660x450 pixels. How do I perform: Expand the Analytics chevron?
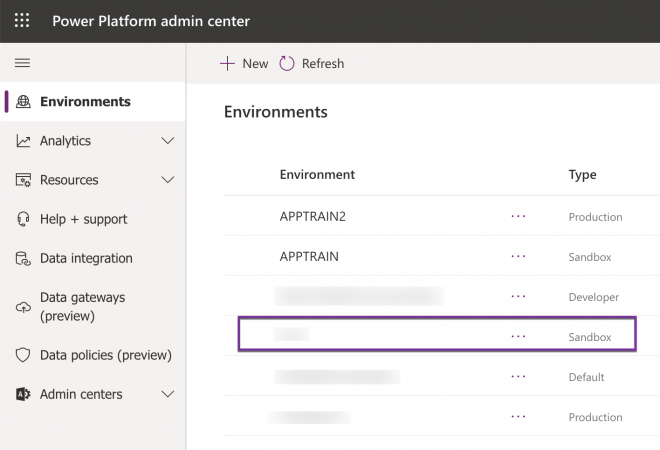[x=168, y=141]
